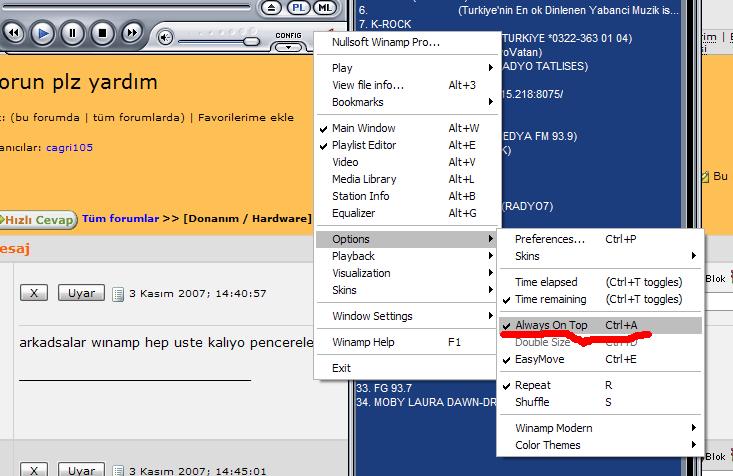Click Winamp next track button
Screen dimensions: 733x476
coord(132,33)
